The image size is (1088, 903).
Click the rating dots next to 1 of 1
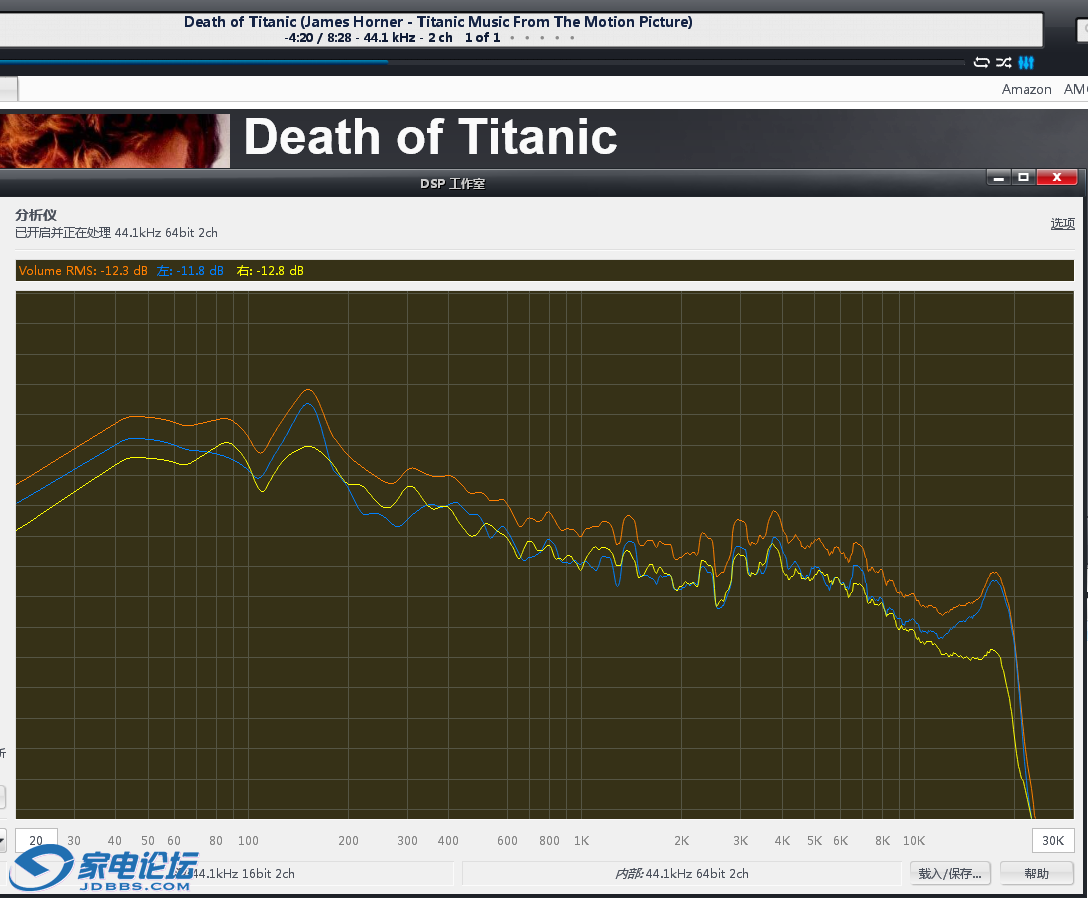pos(541,38)
